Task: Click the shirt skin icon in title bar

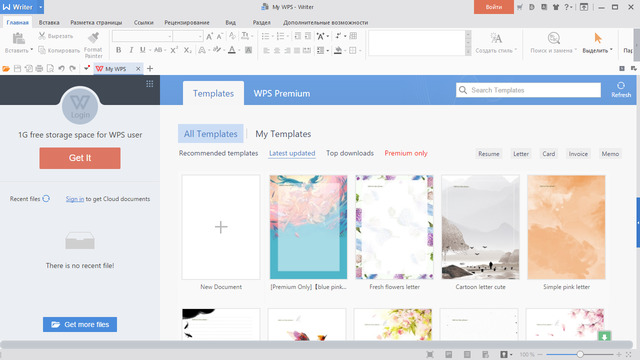Action: click(556, 7)
